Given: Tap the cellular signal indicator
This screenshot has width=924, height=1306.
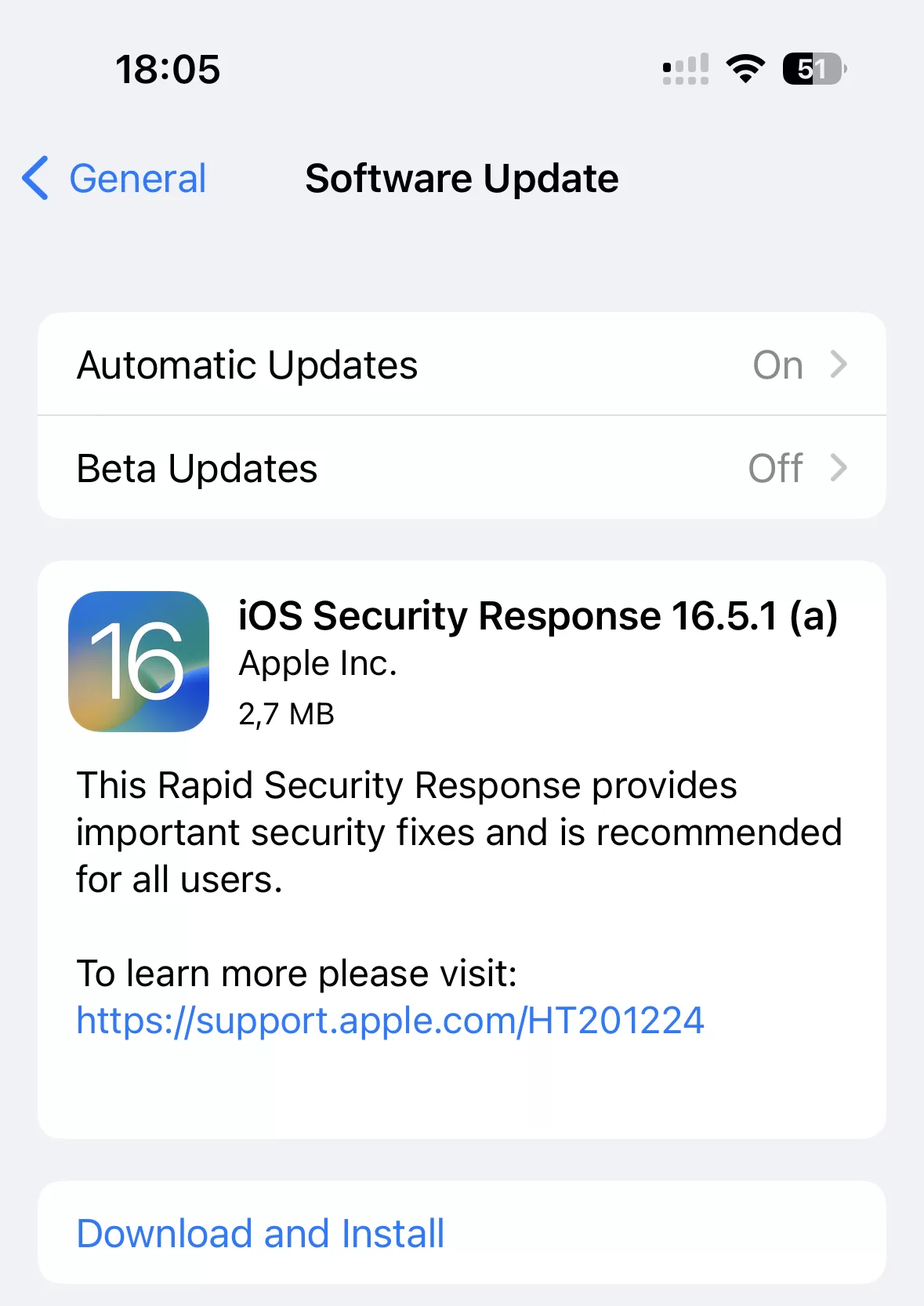Looking at the screenshot, I should tap(685, 69).
